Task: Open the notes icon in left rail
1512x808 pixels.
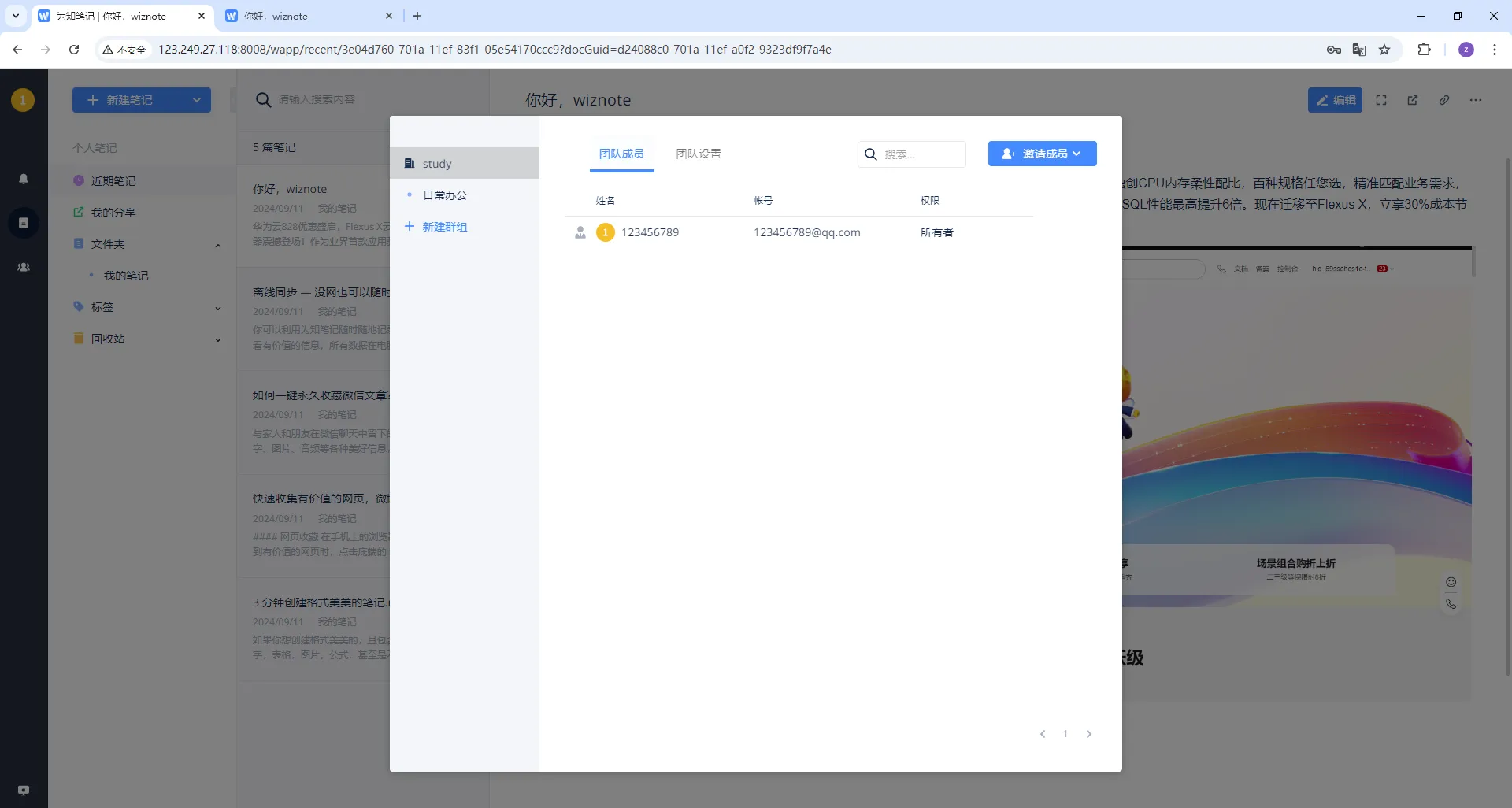Action: click(24, 223)
